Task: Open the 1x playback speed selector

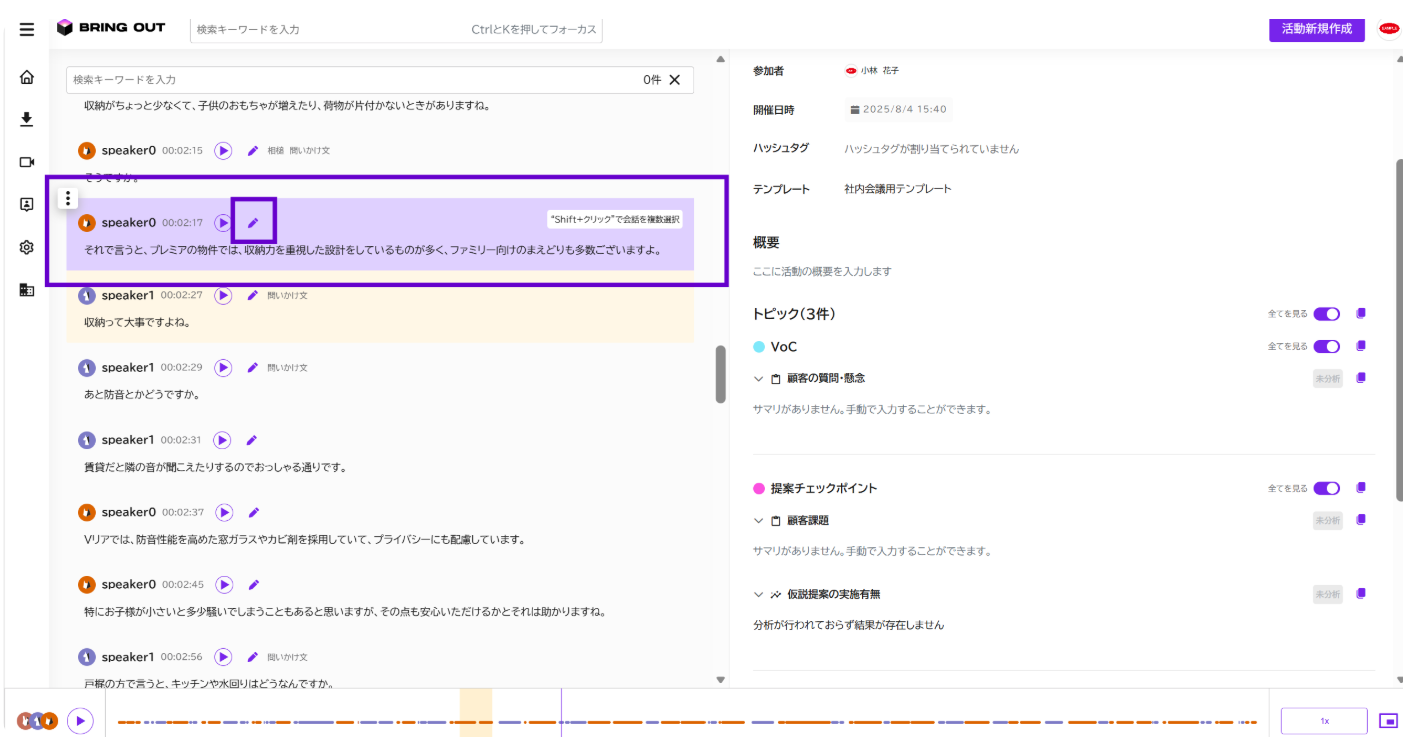Action: (x=1324, y=720)
